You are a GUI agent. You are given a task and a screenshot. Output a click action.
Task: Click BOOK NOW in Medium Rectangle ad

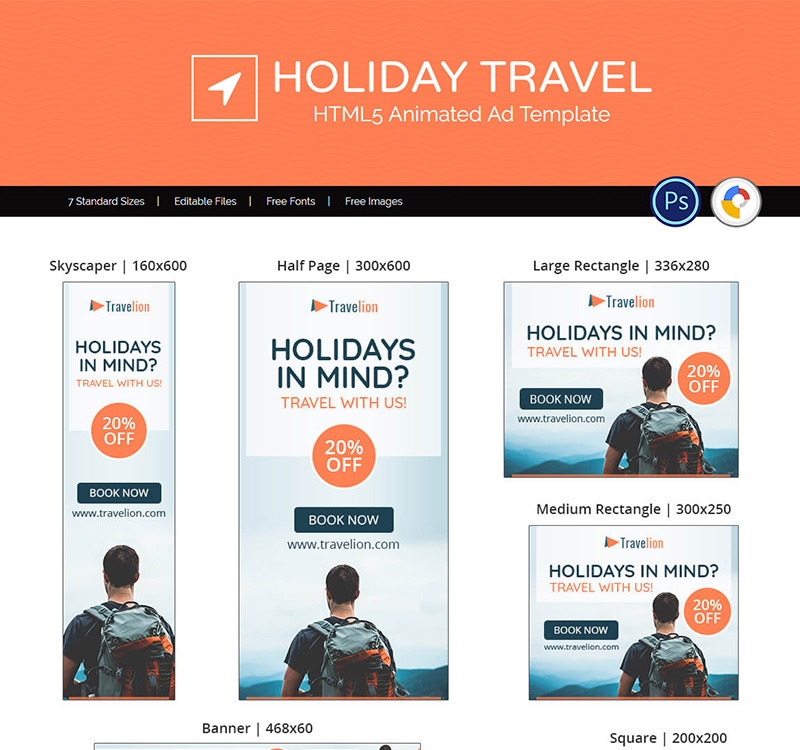(x=581, y=630)
